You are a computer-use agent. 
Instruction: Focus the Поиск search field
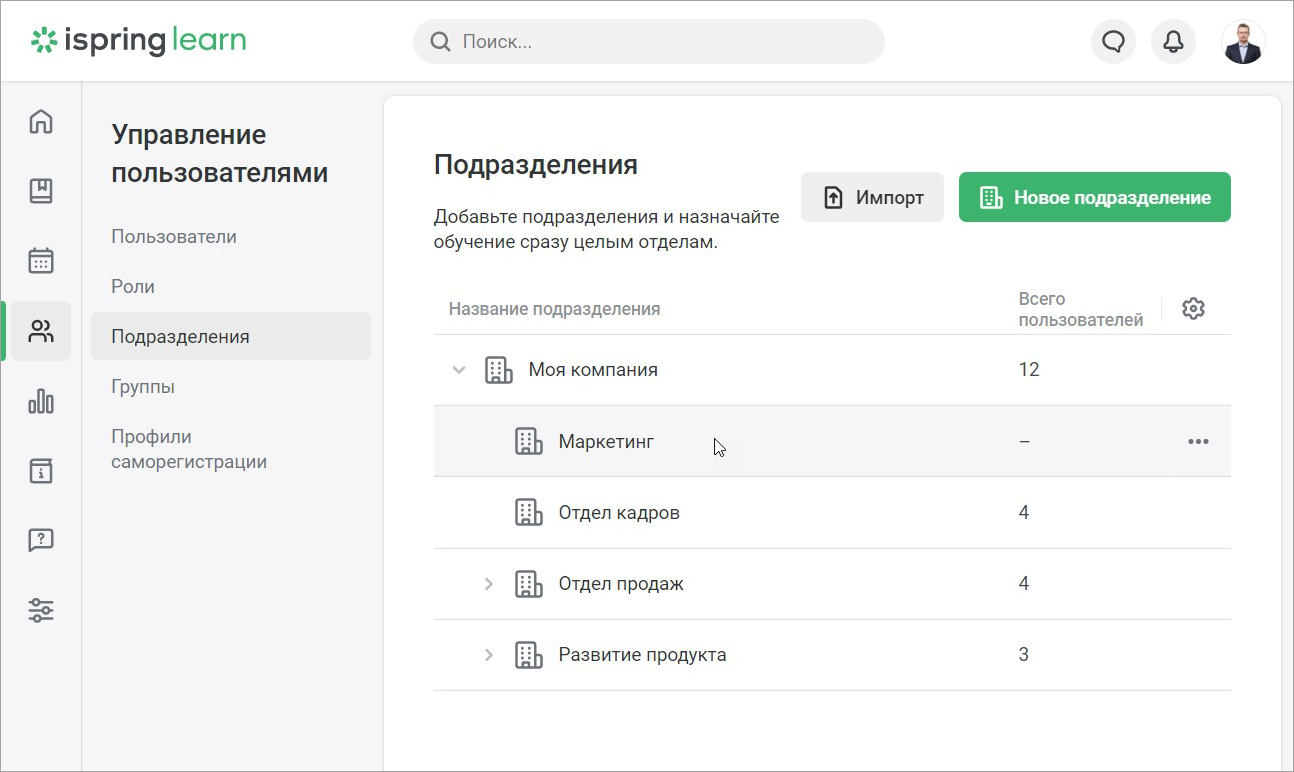click(x=649, y=42)
